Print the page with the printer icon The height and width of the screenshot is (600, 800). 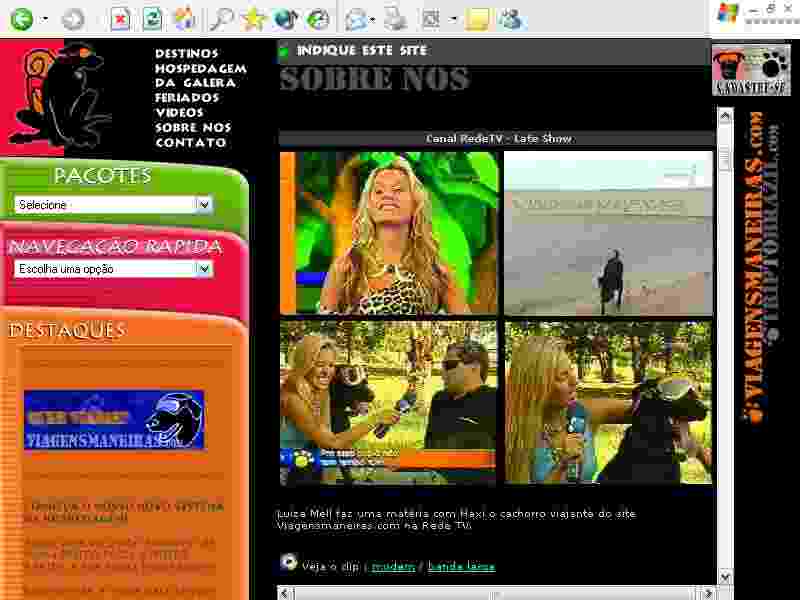point(395,19)
